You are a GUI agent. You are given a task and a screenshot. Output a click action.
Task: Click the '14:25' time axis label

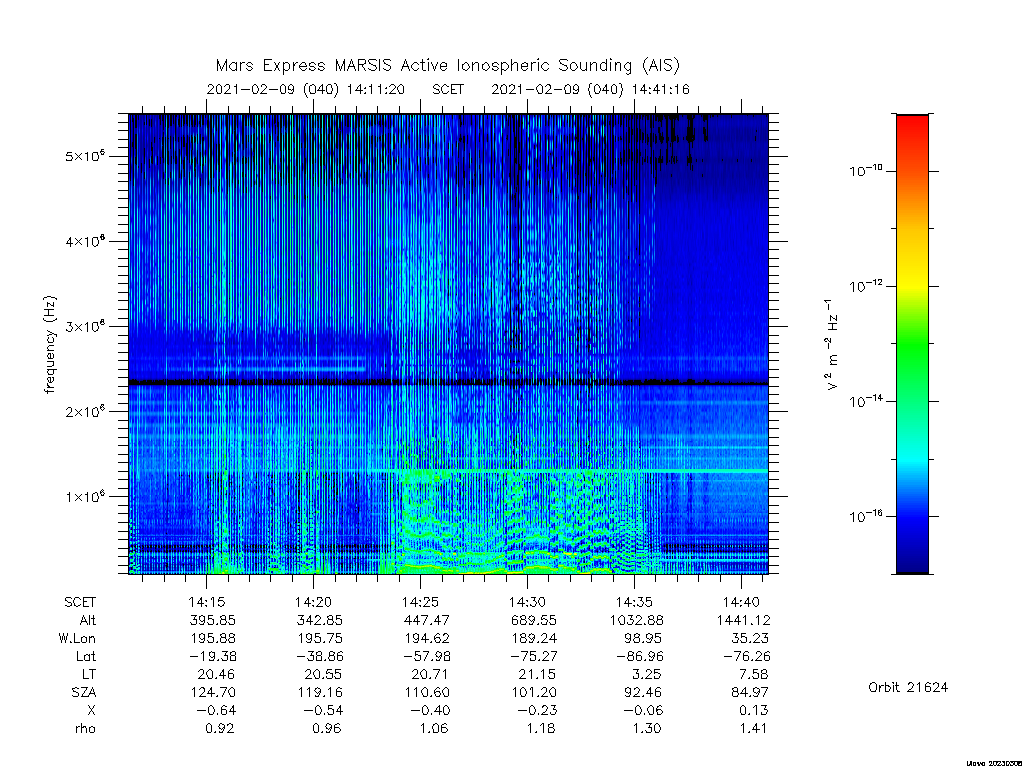[x=421, y=602]
